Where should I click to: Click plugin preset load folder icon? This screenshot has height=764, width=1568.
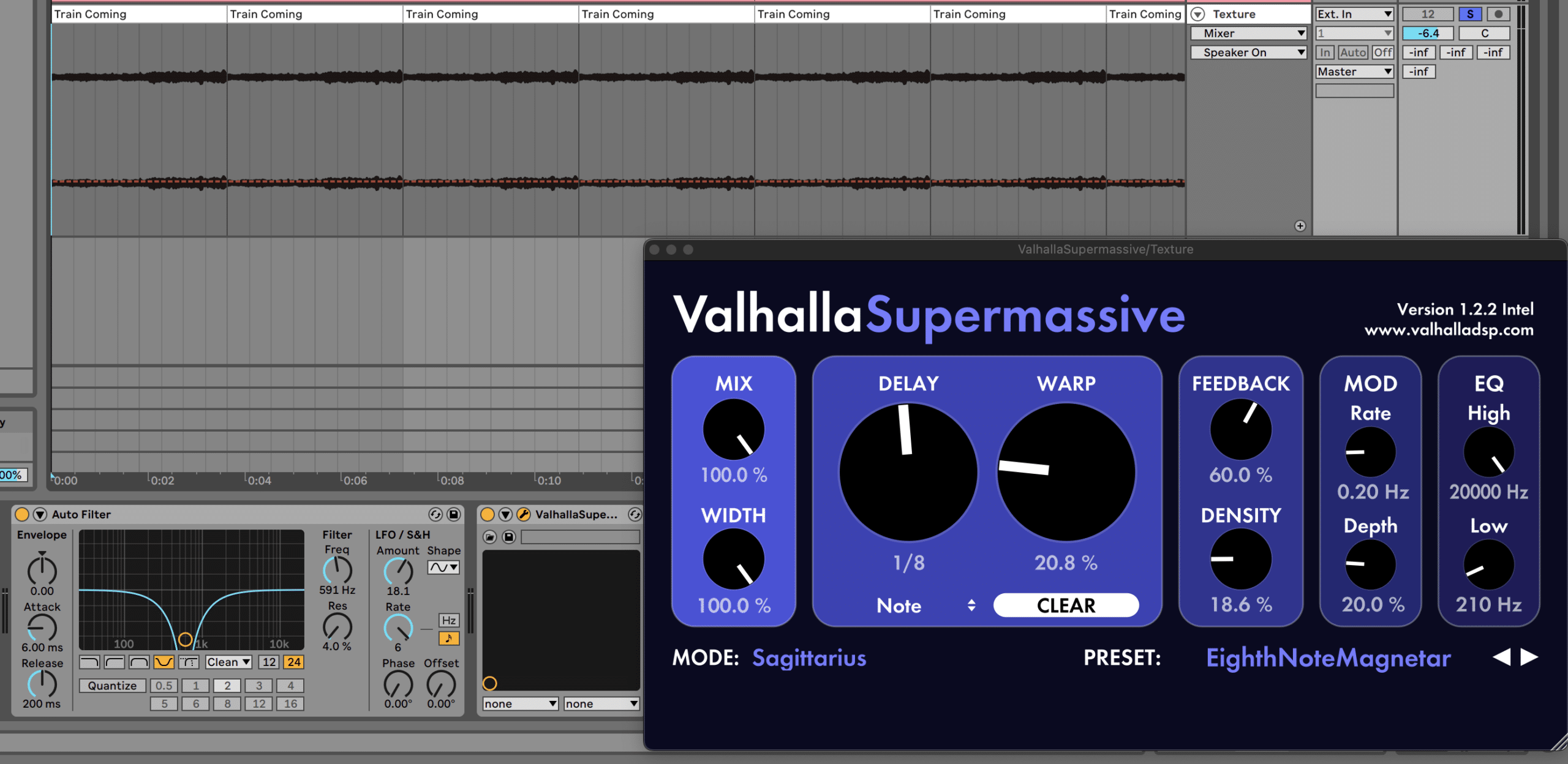point(490,537)
